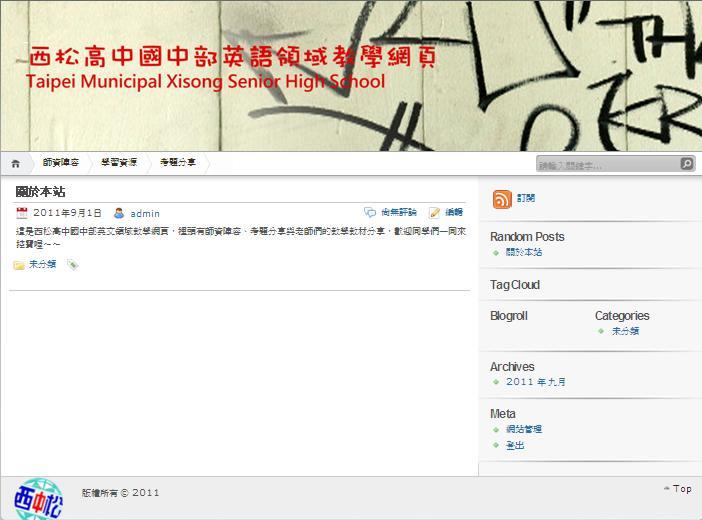Select the 西松 school logo in footer

coord(38,499)
